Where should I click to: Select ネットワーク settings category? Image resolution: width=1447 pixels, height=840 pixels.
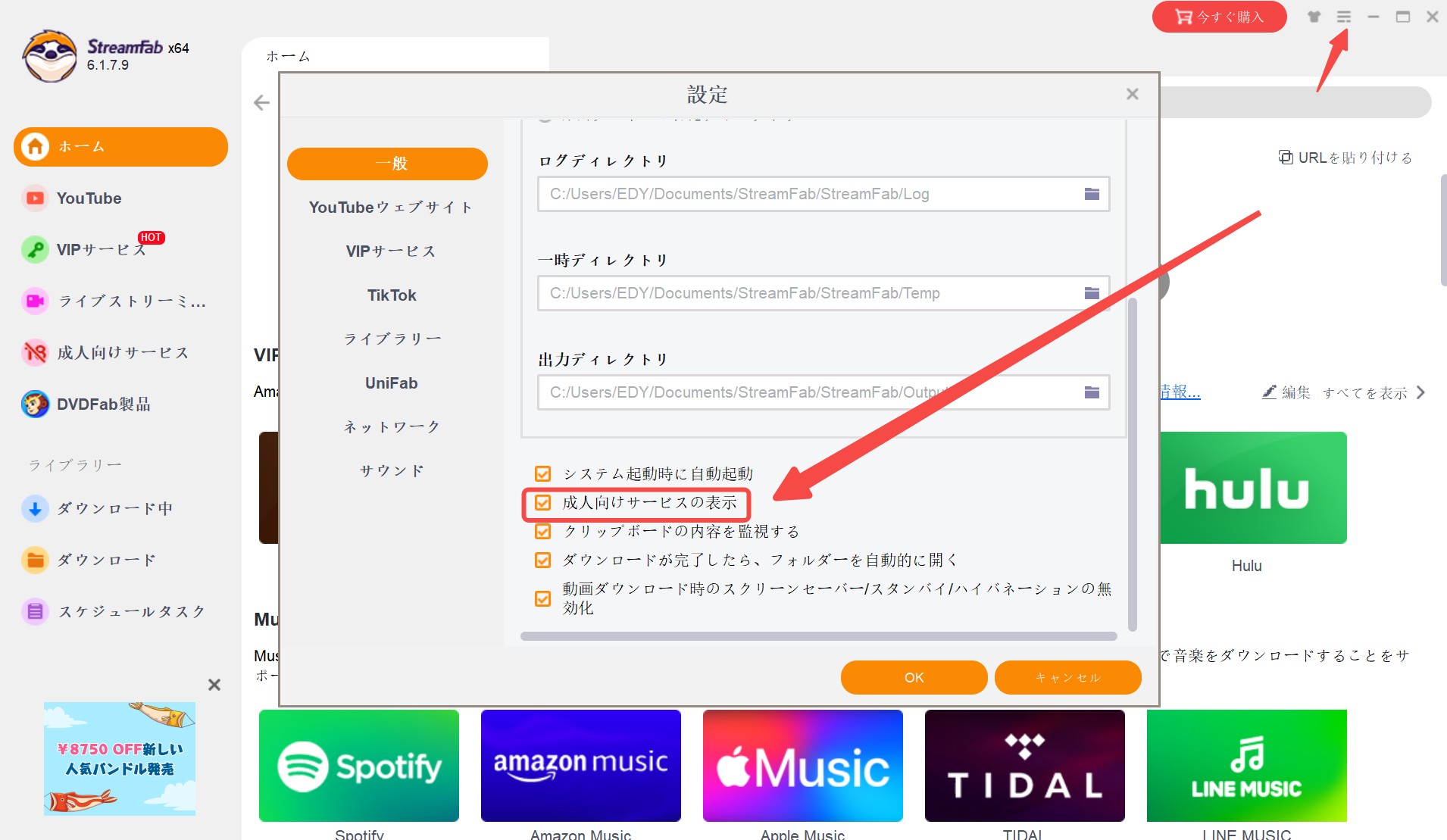(391, 427)
